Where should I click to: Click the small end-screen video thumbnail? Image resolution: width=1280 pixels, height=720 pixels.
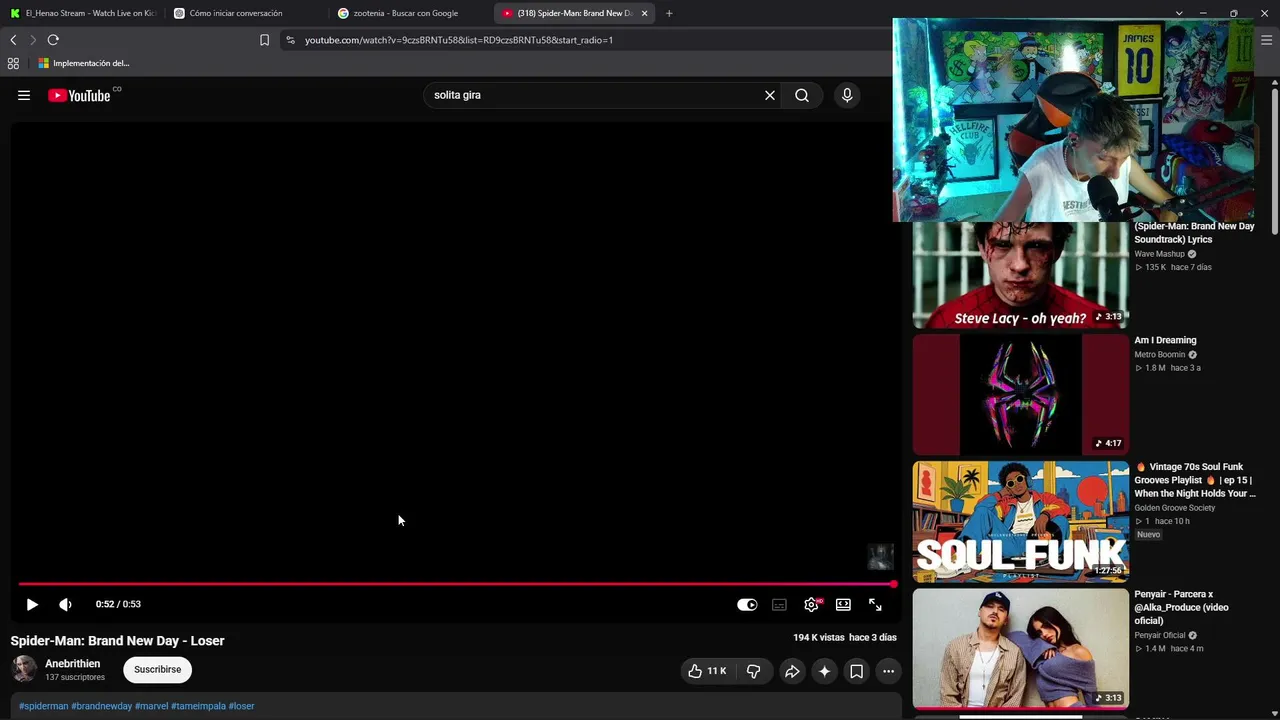coord(880,556)
